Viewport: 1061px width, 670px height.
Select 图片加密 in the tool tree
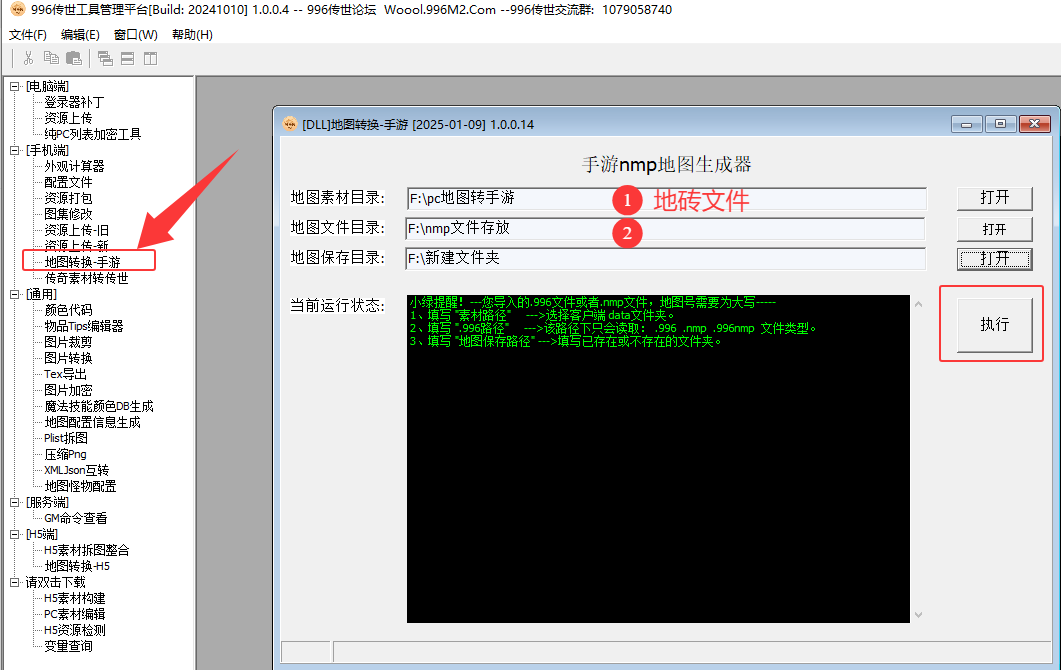click(68, 390)
